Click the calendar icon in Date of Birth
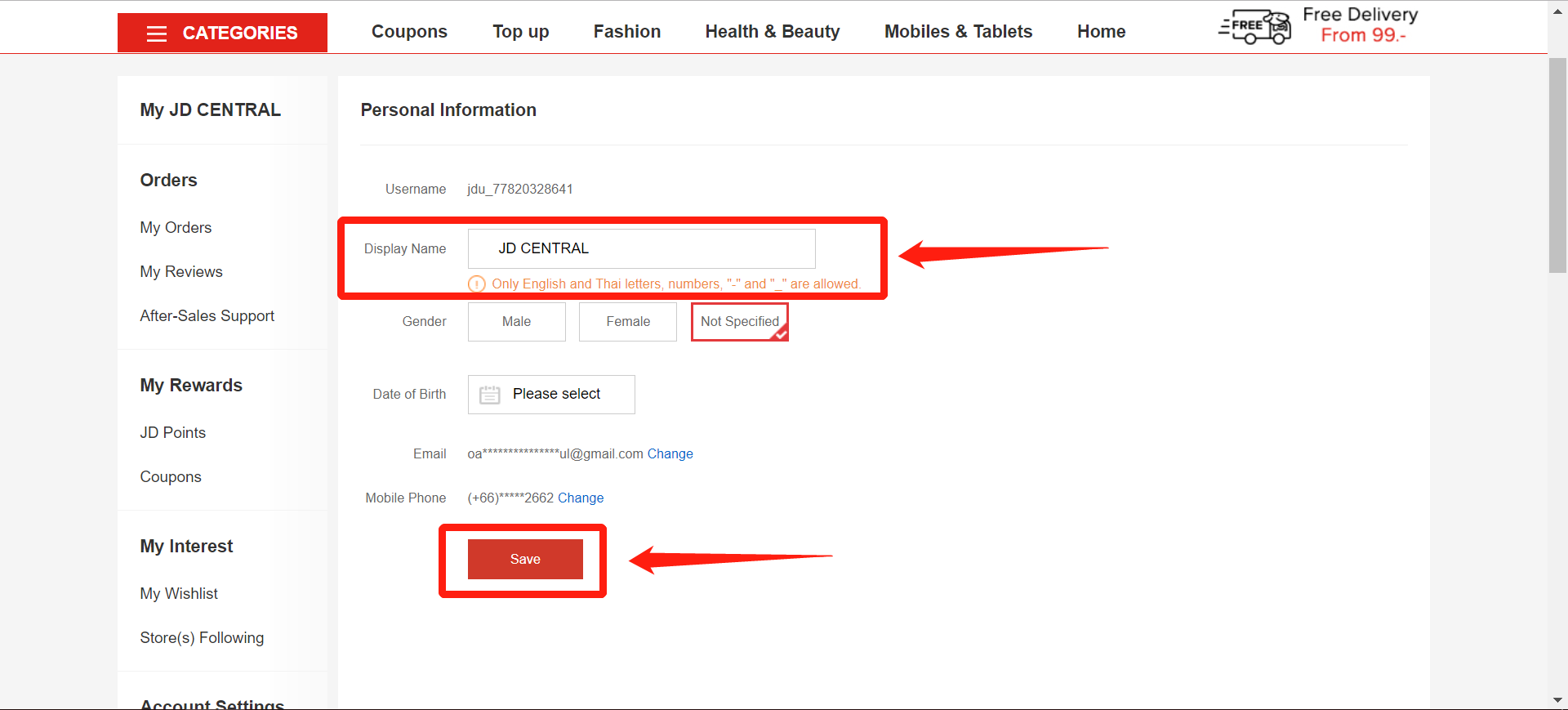This screenshot has width=1568, height=710. (490, 395)
